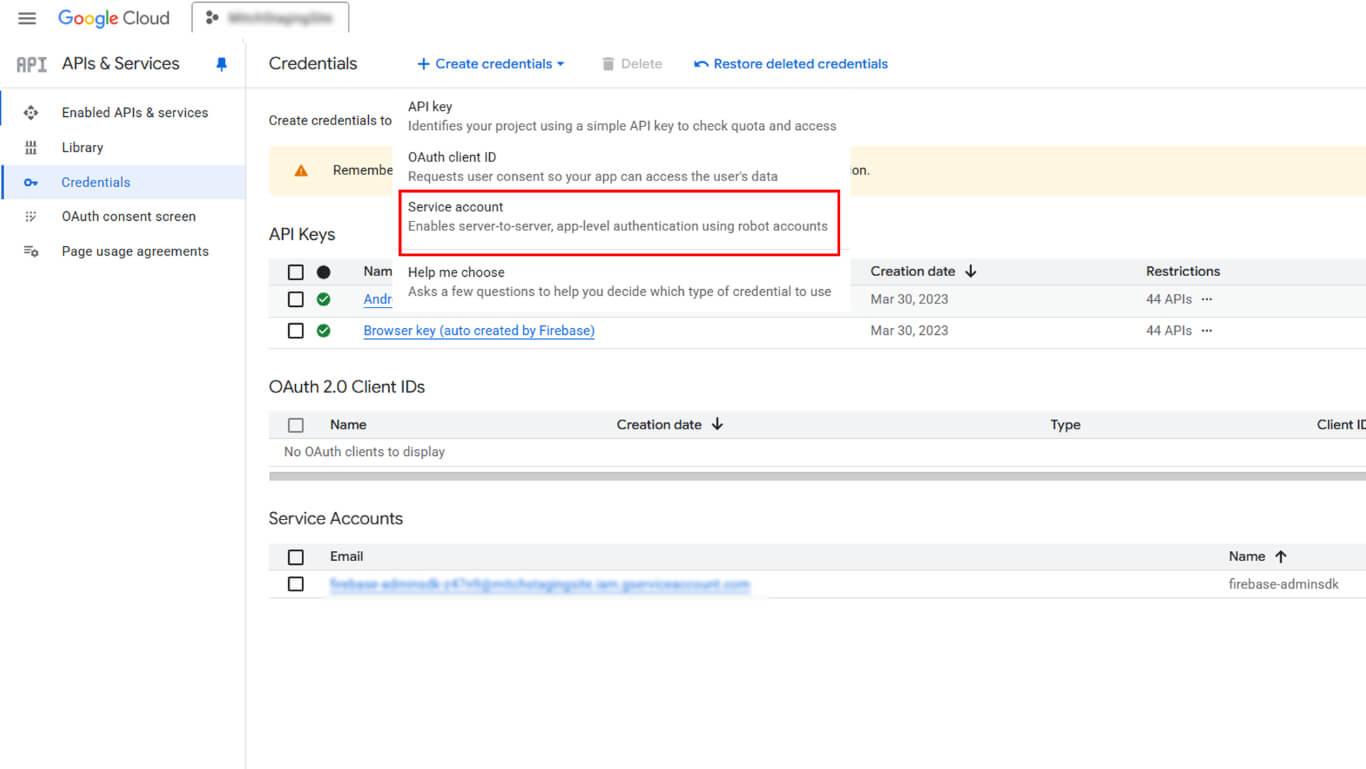Click the Page usage agreements icon
This screenshot has width=1366, height=769.
pos(31,252)
